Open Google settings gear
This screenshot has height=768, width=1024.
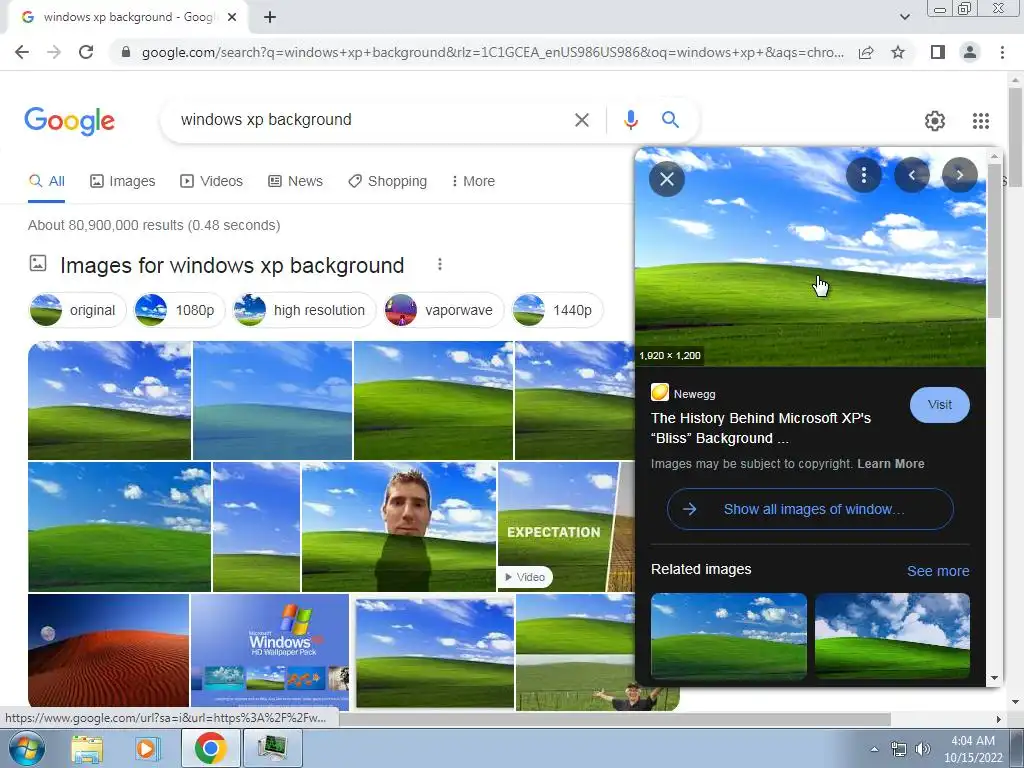[x=935, y=121]
